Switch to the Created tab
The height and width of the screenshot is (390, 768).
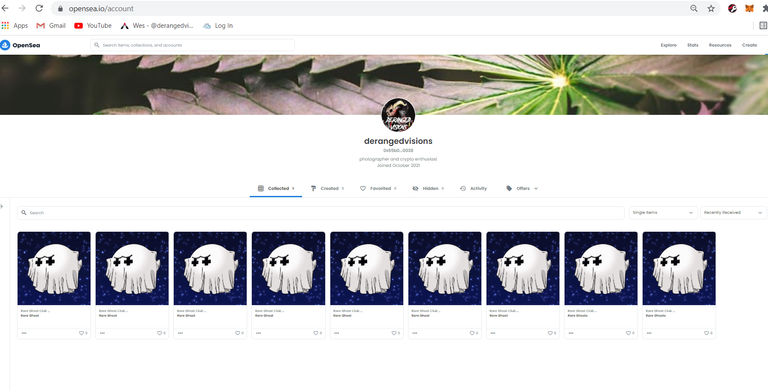click(x=327, y=188)
